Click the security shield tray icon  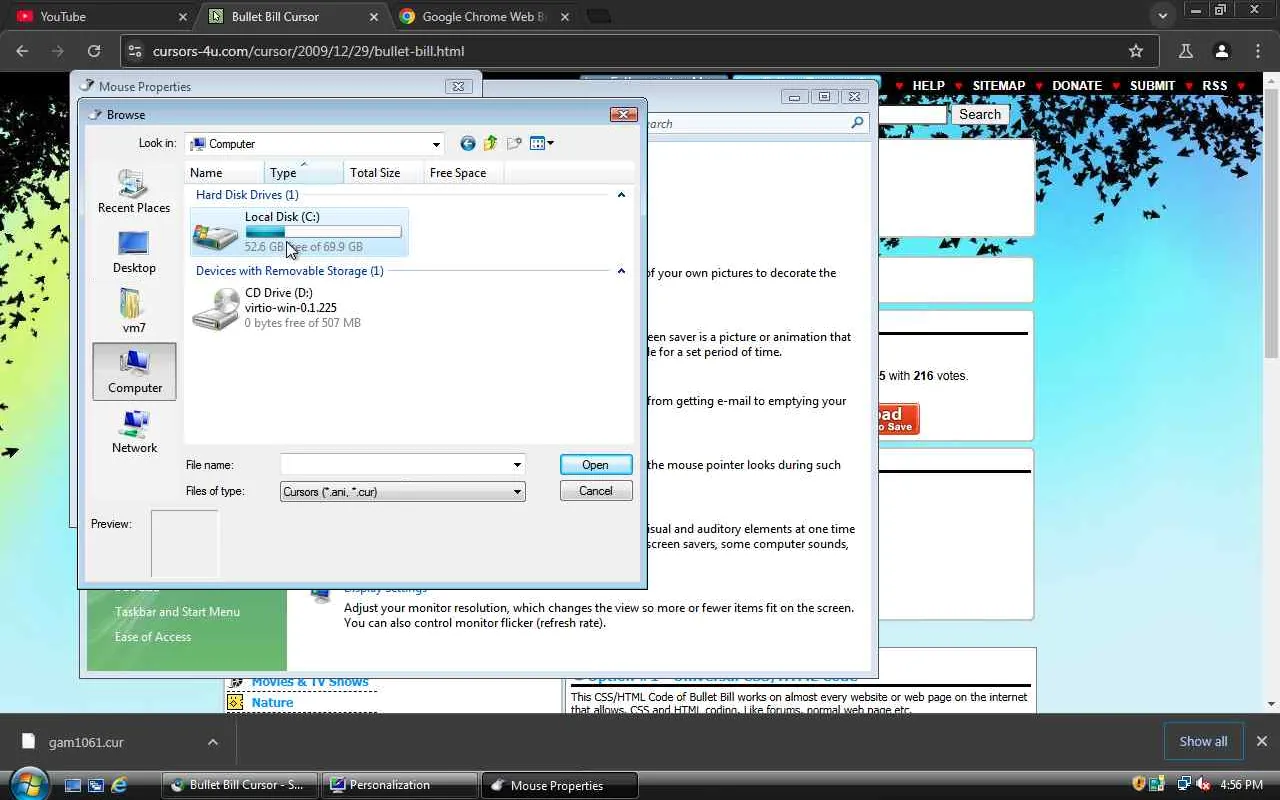[1139, 784]
